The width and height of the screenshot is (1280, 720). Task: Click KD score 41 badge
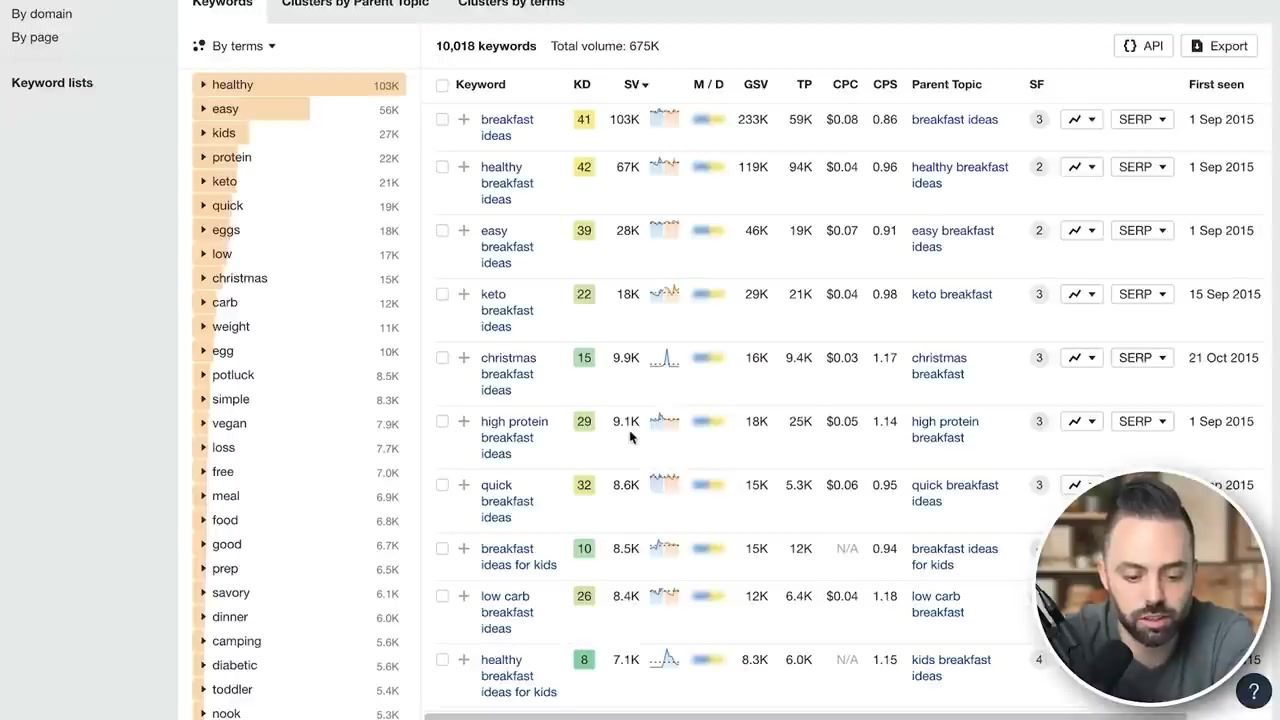[x=584, y=119]
